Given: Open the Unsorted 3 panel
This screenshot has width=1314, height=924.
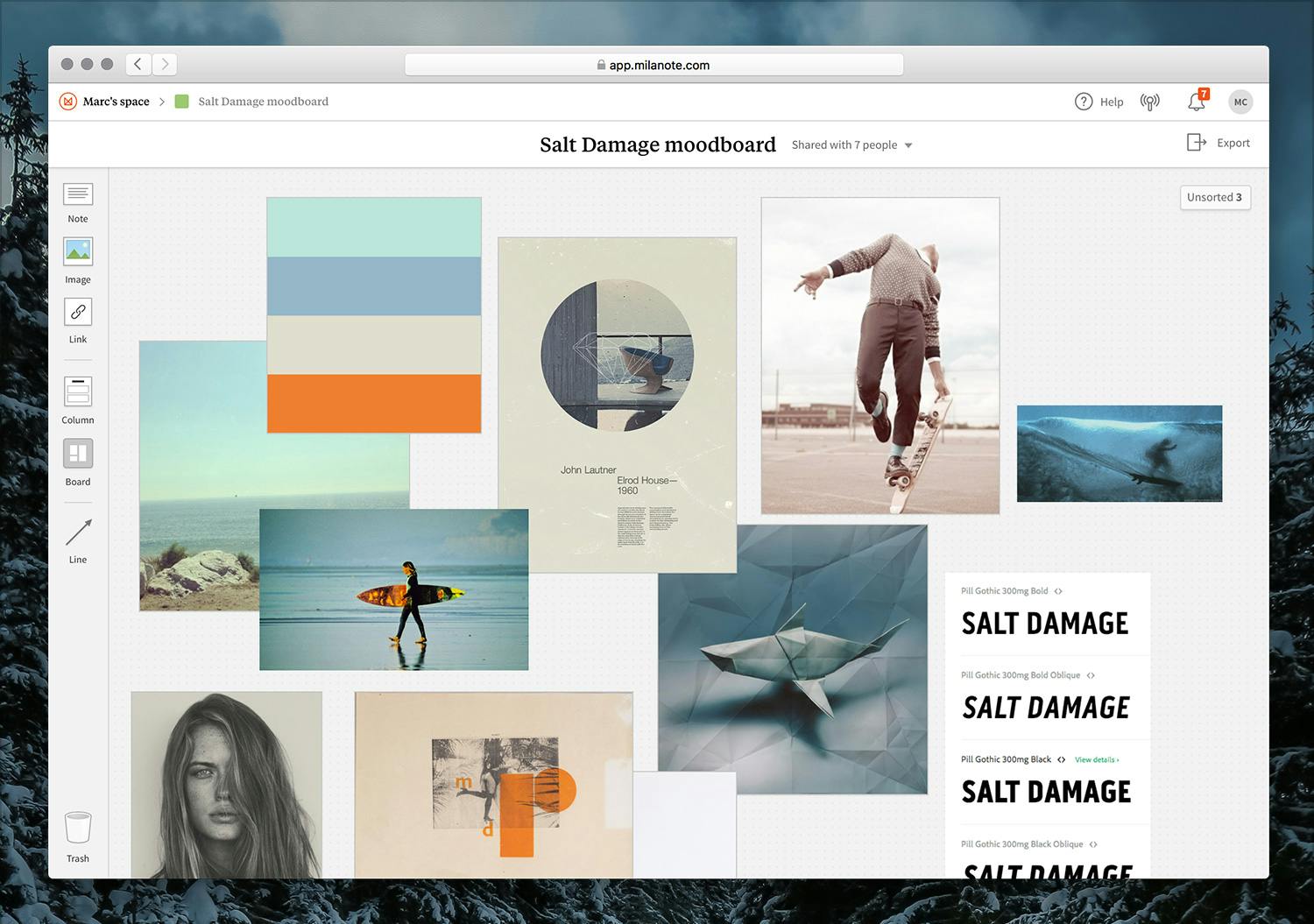Looking at the screenshot, I should coord(1215,197).
